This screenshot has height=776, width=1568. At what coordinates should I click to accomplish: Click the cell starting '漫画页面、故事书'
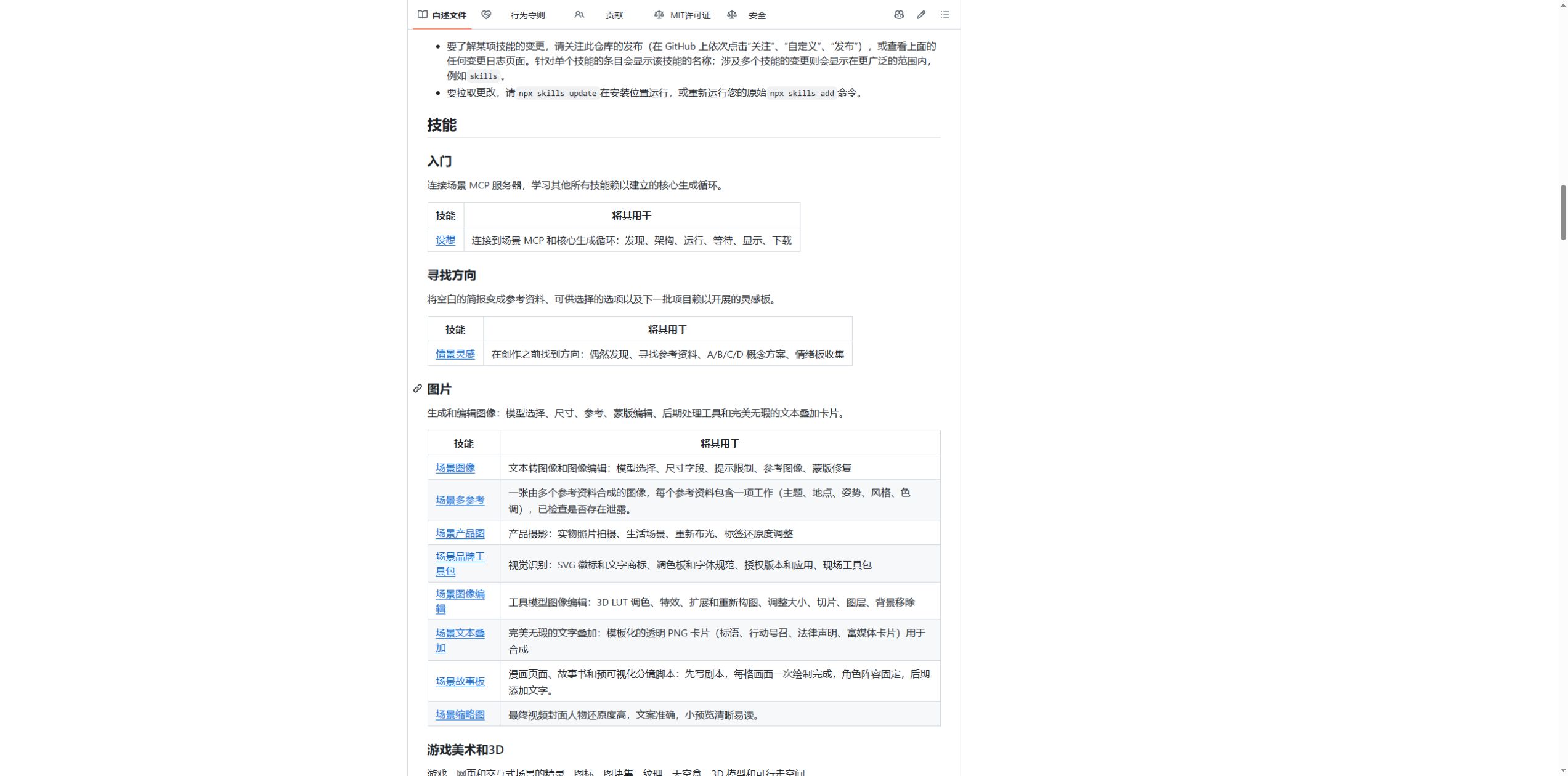pyautogui.click(x=720, y=682)
